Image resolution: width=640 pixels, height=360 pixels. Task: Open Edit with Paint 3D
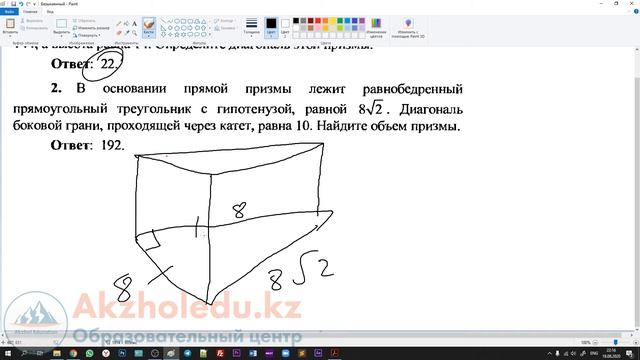click(x=408, y=27)
